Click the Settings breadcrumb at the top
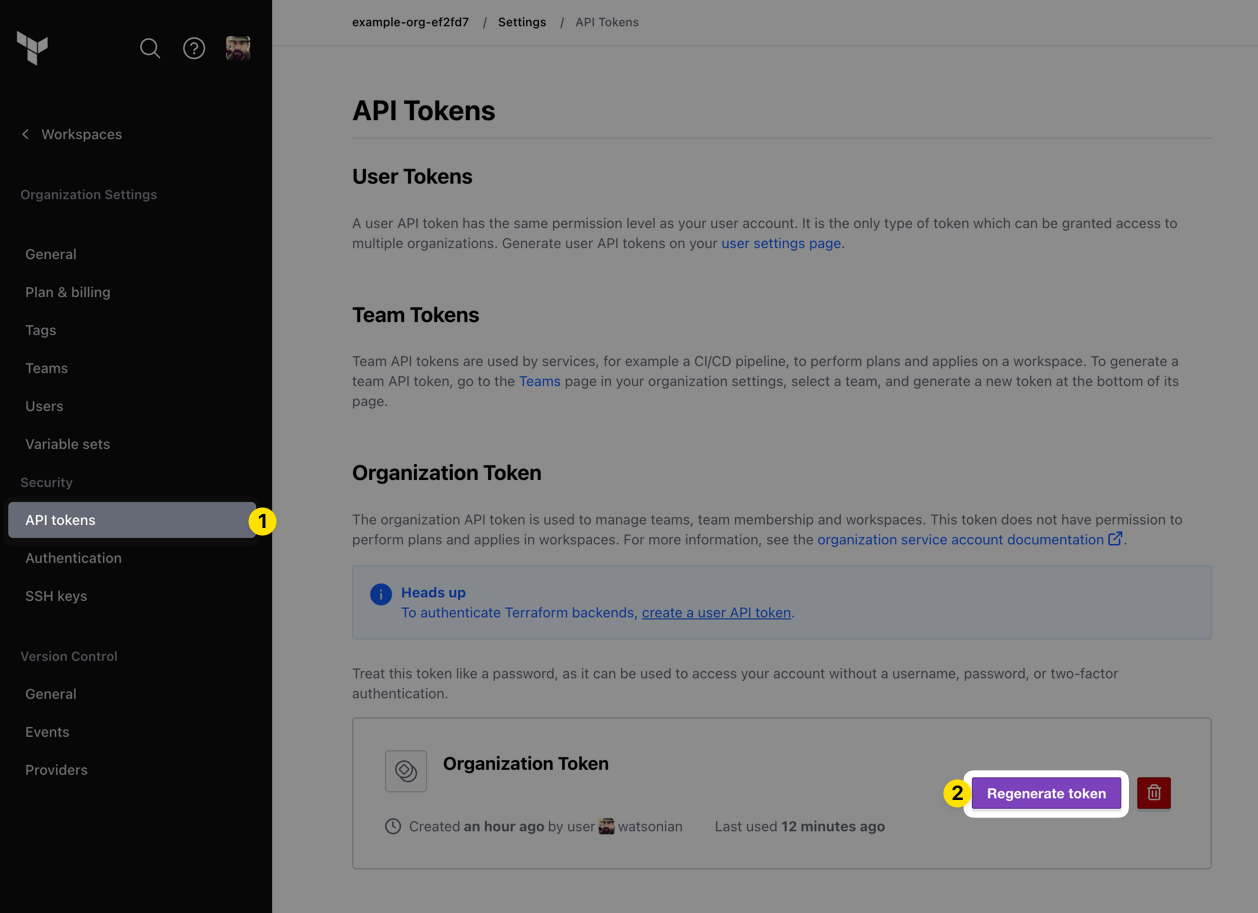Image resolution: width=1258 pixels, height=913 pixels. 521,21
